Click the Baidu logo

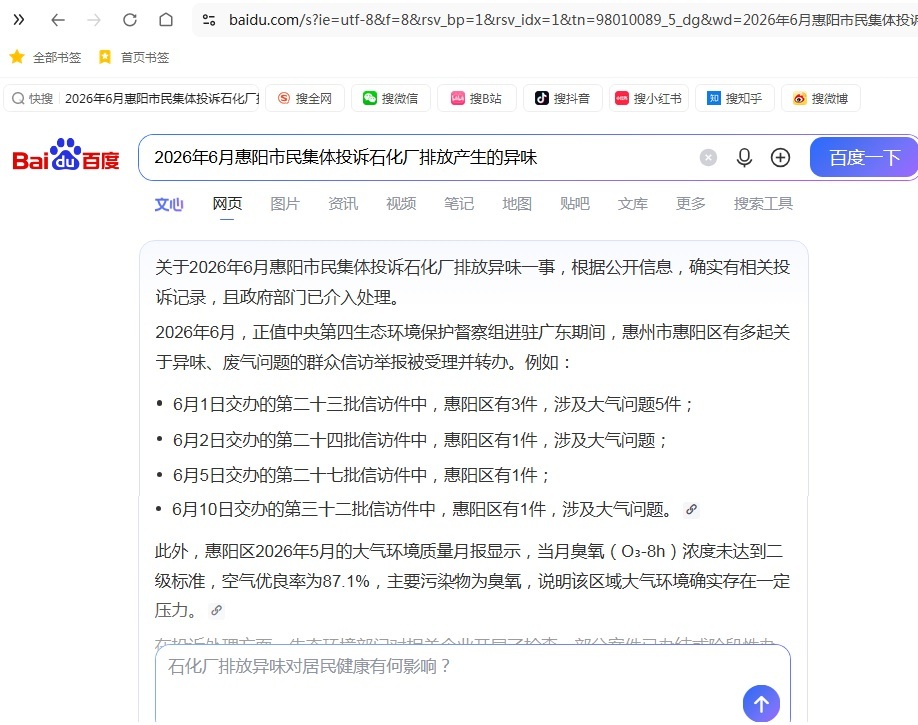tap(66, 155)
